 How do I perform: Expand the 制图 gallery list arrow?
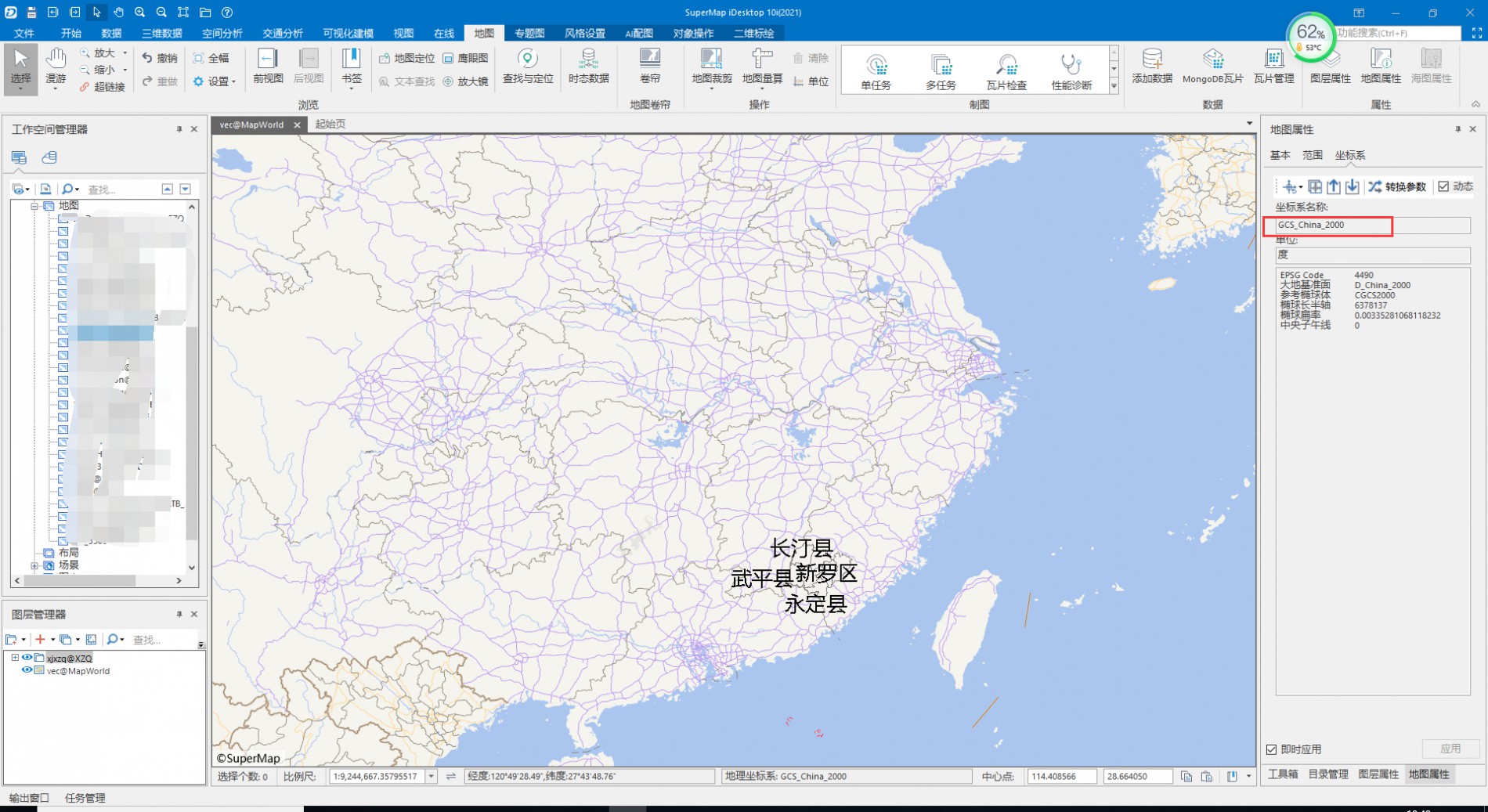pos(1114,87)
